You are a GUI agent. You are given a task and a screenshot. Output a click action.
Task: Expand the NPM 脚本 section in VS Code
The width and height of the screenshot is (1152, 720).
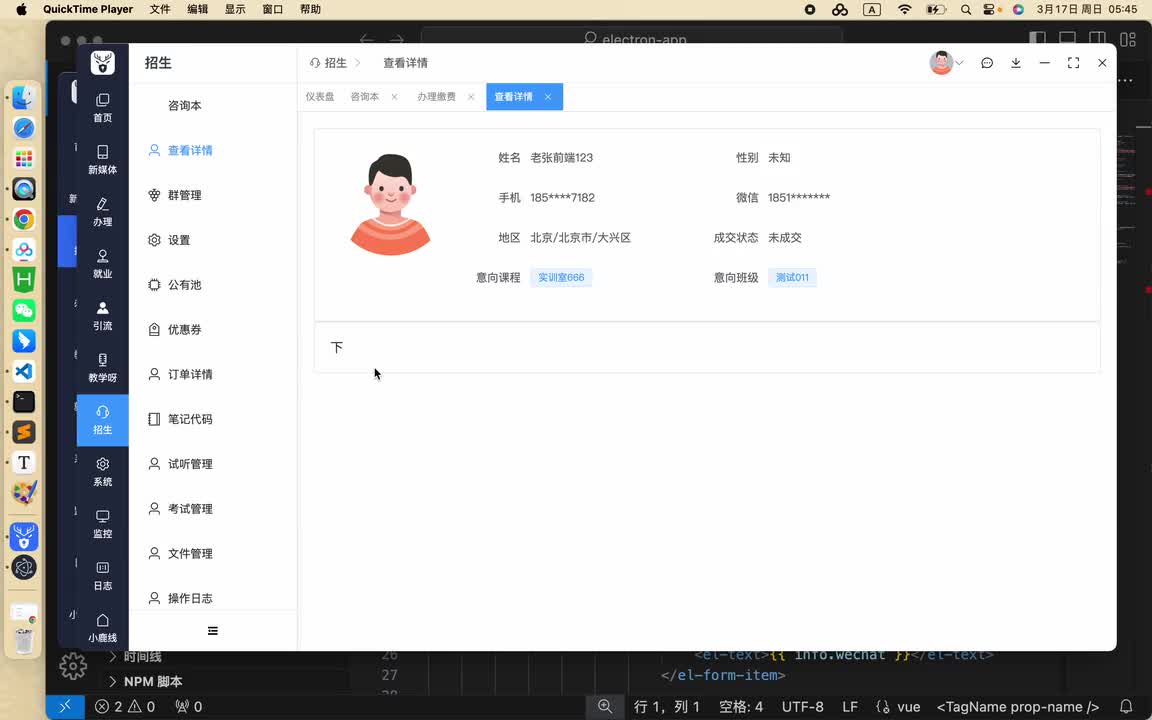click(152, 682)
